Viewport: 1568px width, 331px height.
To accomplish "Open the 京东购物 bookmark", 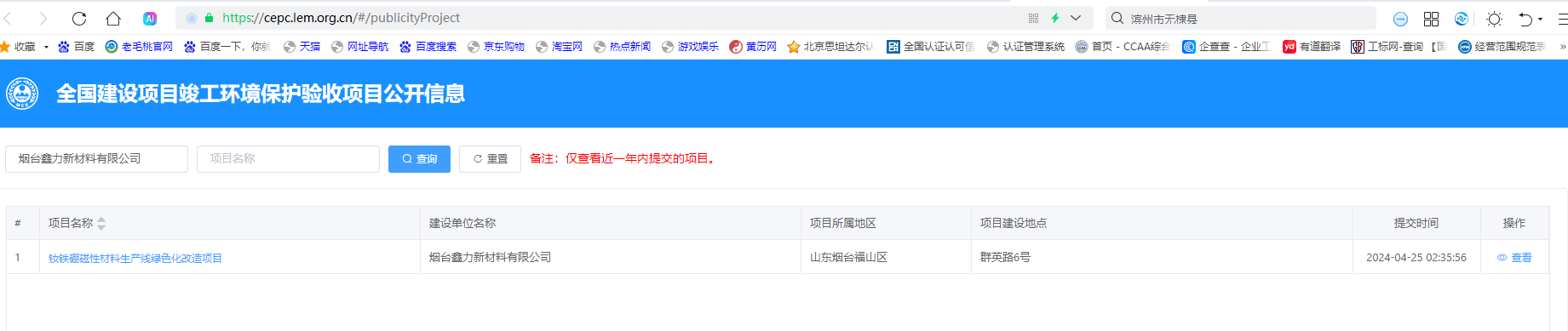I will click(496, 47).
